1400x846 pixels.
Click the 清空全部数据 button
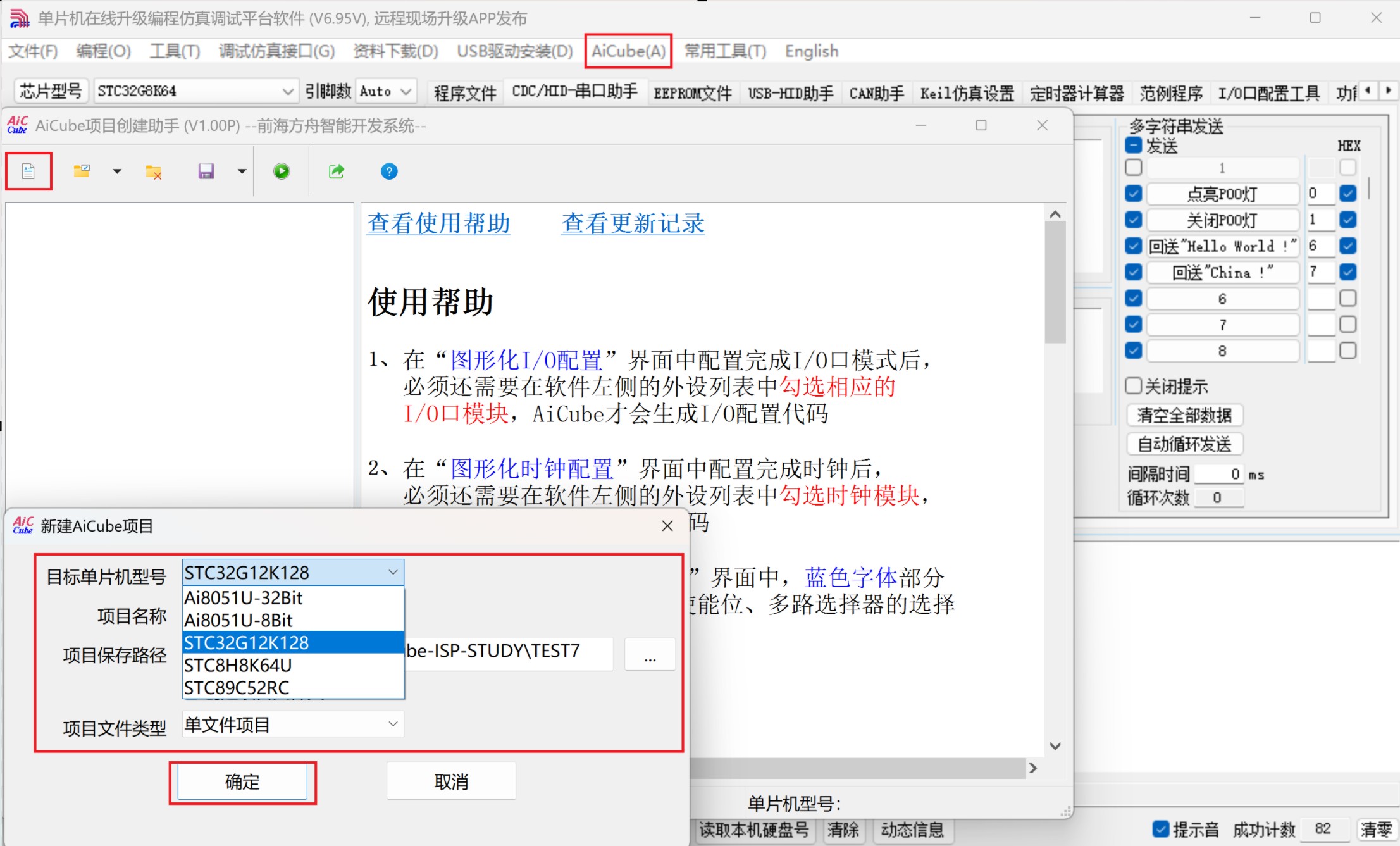pos(1185,415)
